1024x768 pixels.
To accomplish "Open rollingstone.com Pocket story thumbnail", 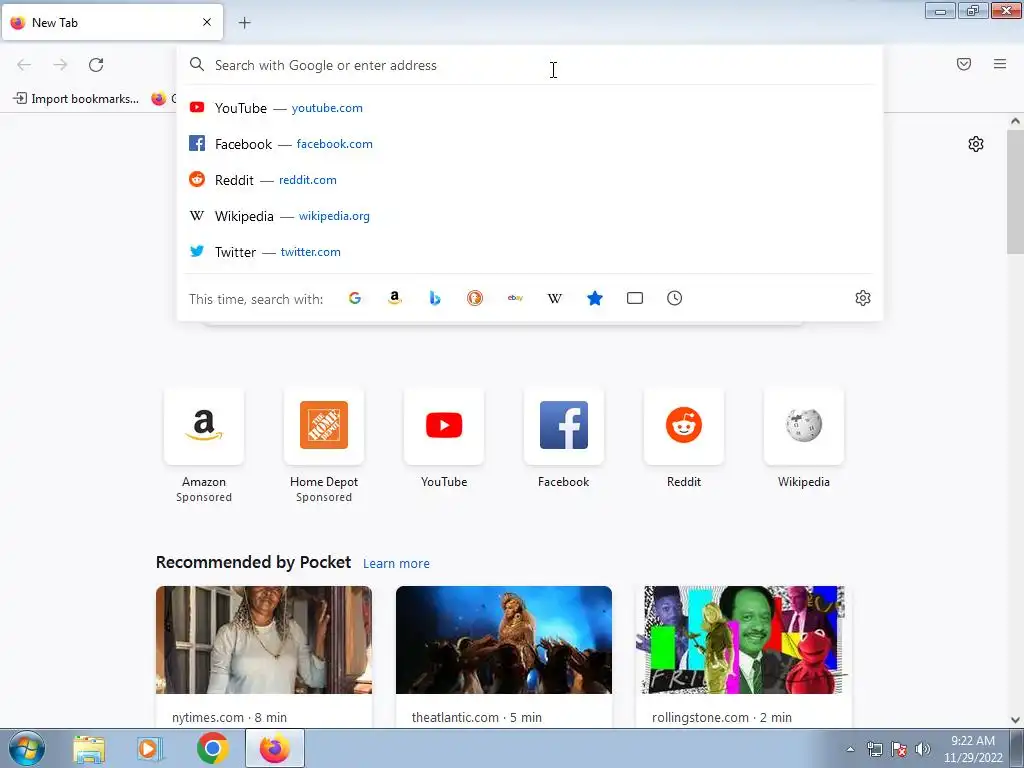I will pos(744,640).
